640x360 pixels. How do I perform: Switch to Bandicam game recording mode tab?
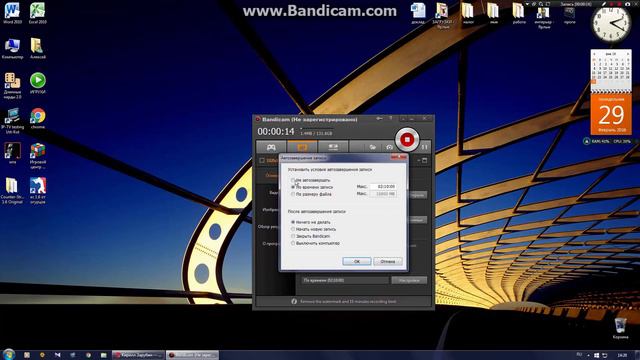[x=271, y=147]
